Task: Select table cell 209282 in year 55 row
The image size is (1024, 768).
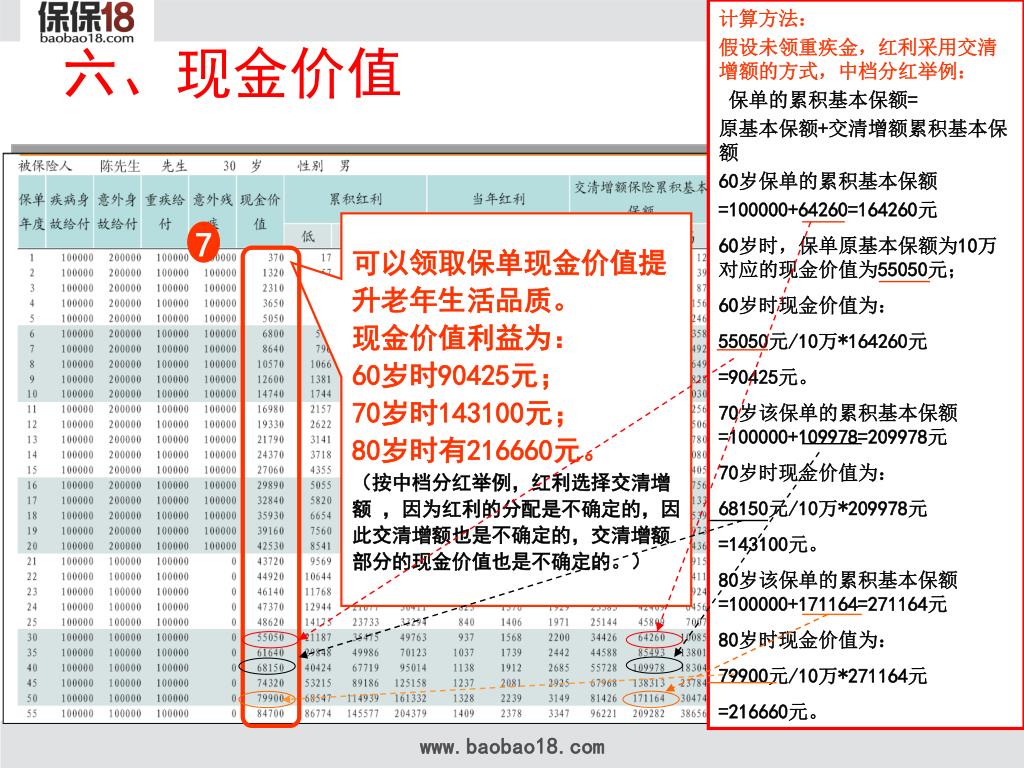Action: (648, 713)
